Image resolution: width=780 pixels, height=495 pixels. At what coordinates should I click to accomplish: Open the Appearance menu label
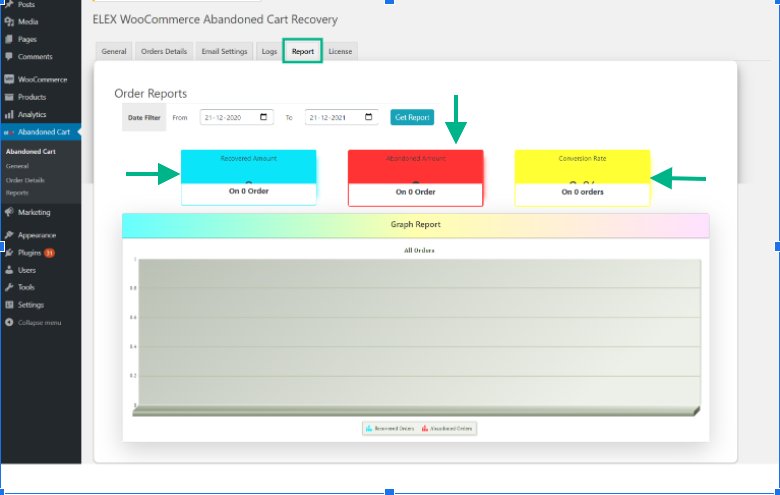tap(37, 235)
